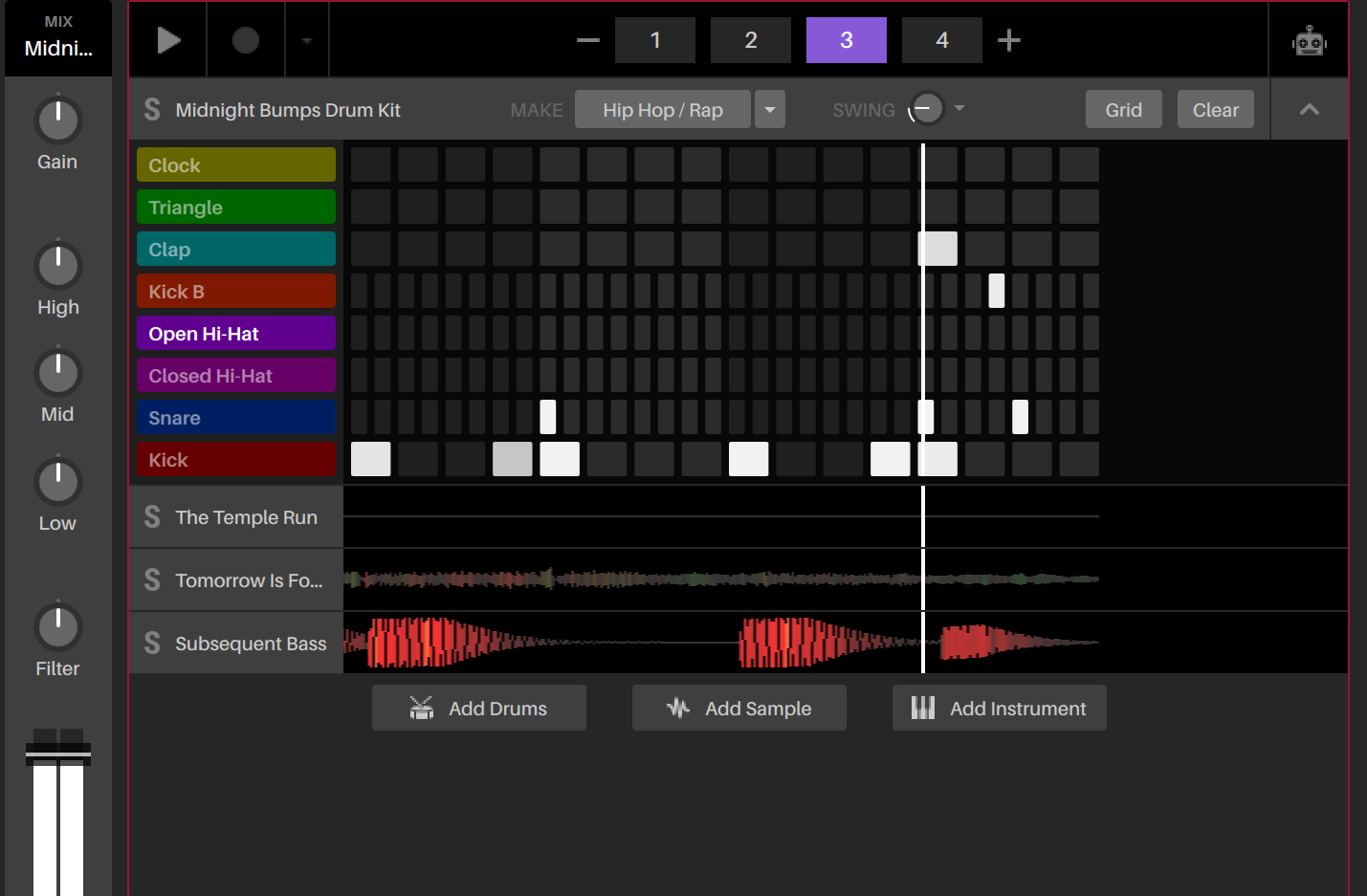Click the mixer volume fader handle
The image size is (1367, 896).
tap(58, 754)
